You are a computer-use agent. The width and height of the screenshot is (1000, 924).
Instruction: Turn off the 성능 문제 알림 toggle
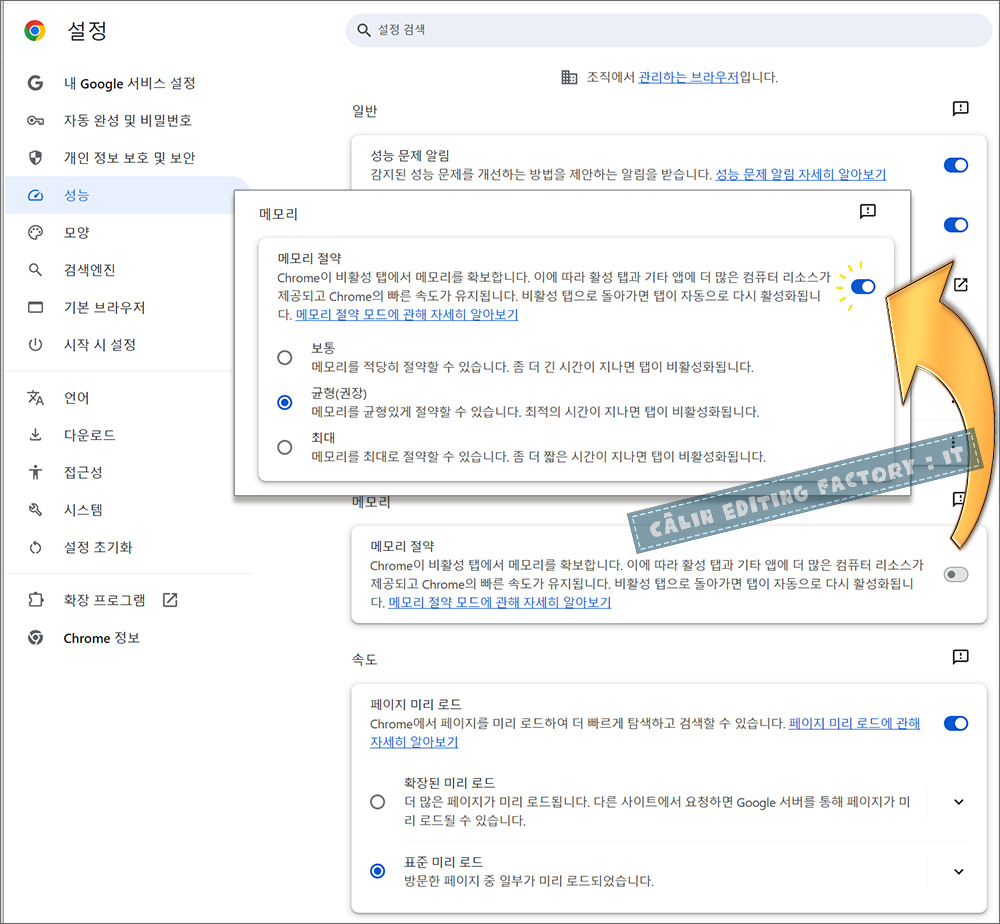coord(956,165)
